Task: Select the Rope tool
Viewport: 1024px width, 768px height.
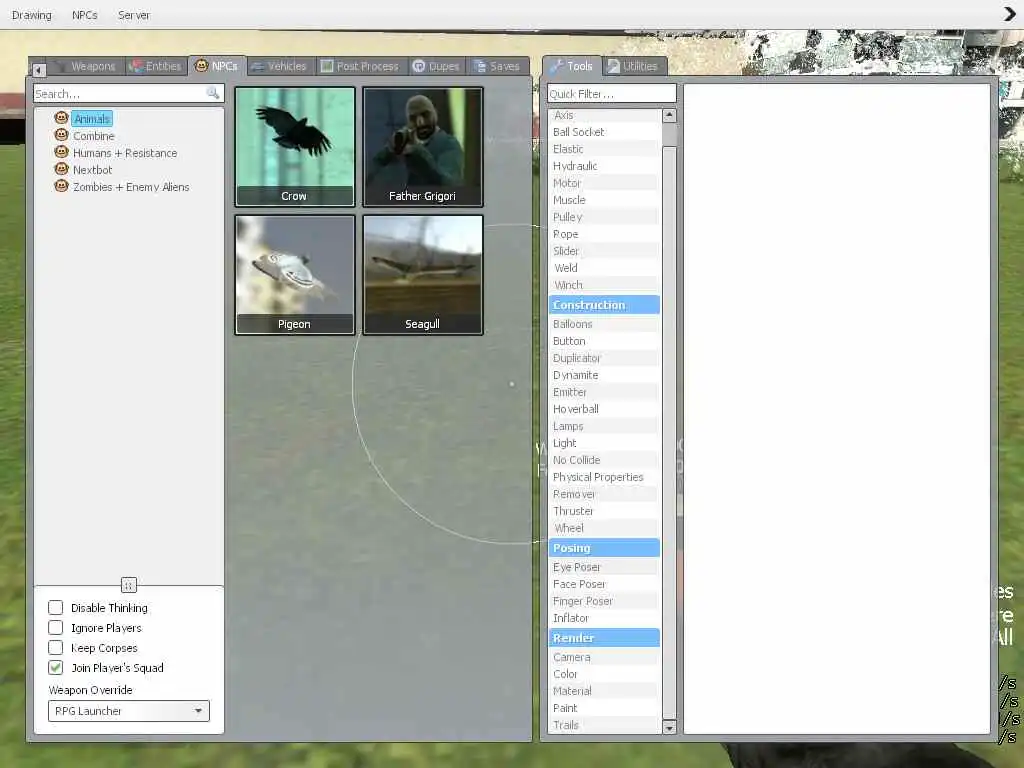Action: point(604,234)
